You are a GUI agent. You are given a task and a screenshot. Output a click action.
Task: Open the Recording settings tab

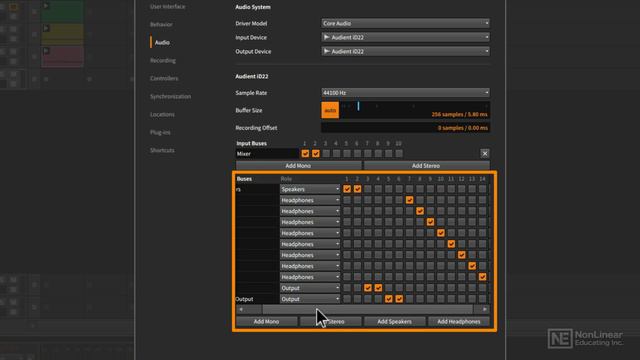[163, 60]
